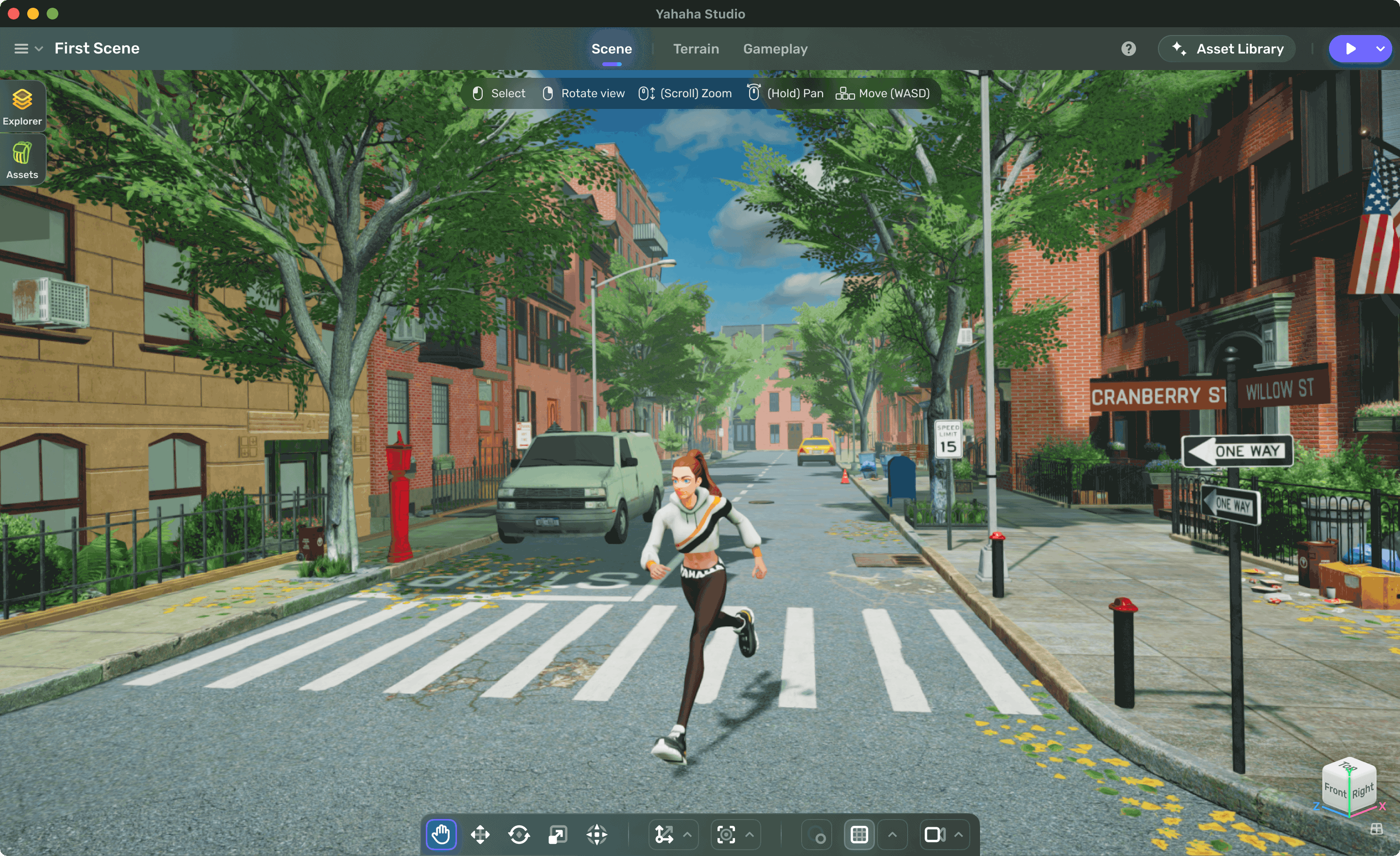Viewport: 1400px width, 856px height.
Task: Select the scale tool icon
Action: pos(557,834)
